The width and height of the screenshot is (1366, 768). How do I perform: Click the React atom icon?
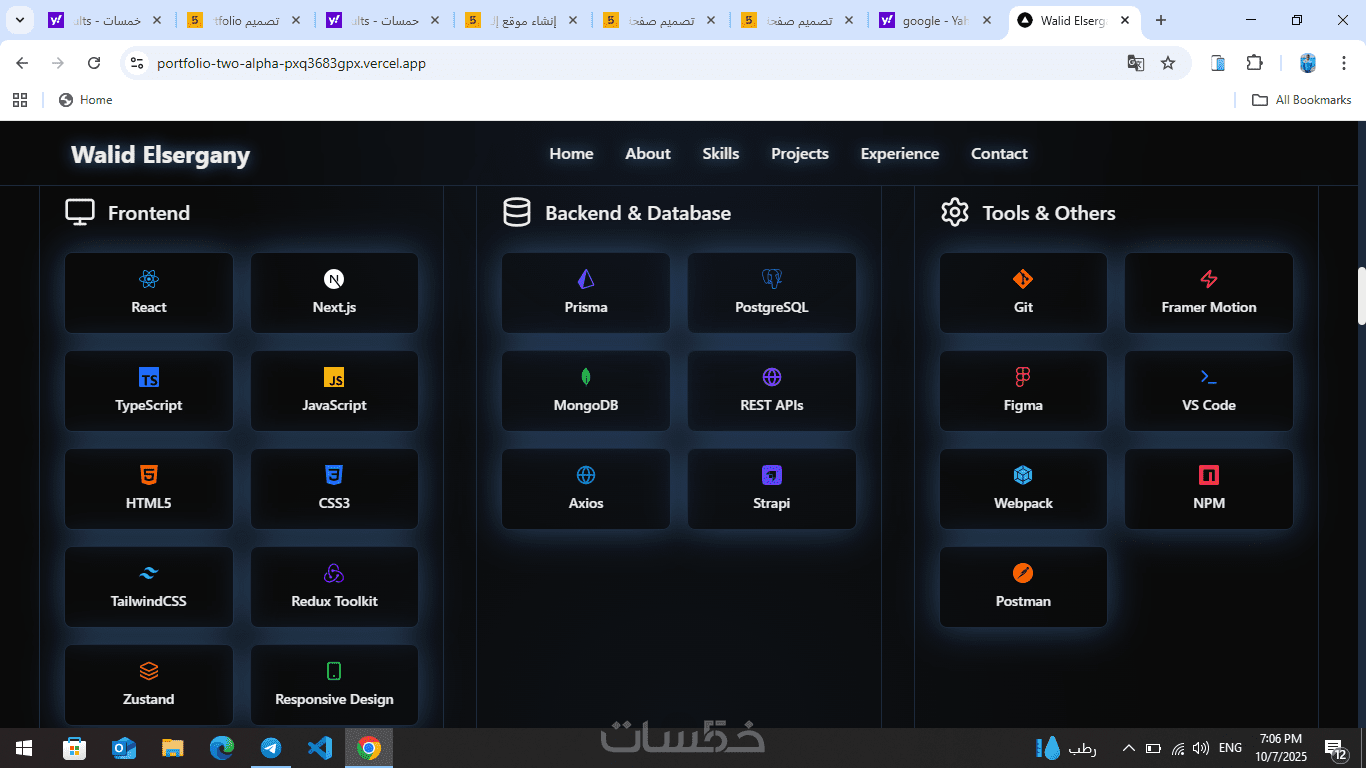(149, 279)
